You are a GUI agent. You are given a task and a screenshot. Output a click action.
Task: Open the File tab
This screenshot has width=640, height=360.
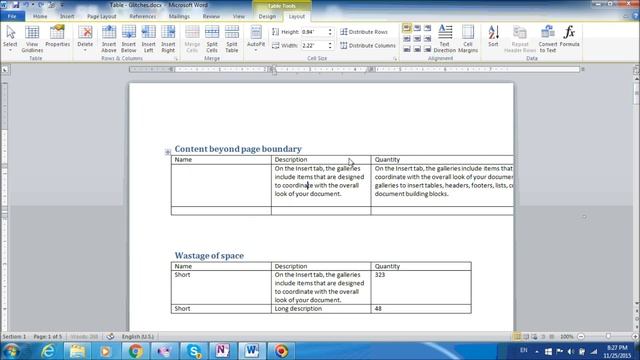click(x=12, y=16)
